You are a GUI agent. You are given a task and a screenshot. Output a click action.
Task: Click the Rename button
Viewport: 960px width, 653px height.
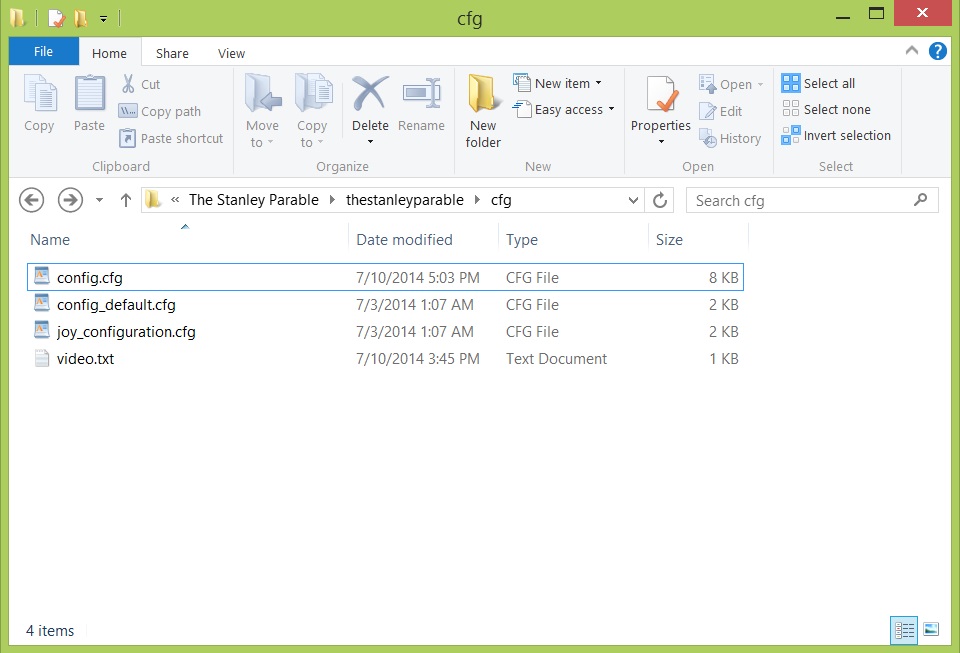coord(421,103)
